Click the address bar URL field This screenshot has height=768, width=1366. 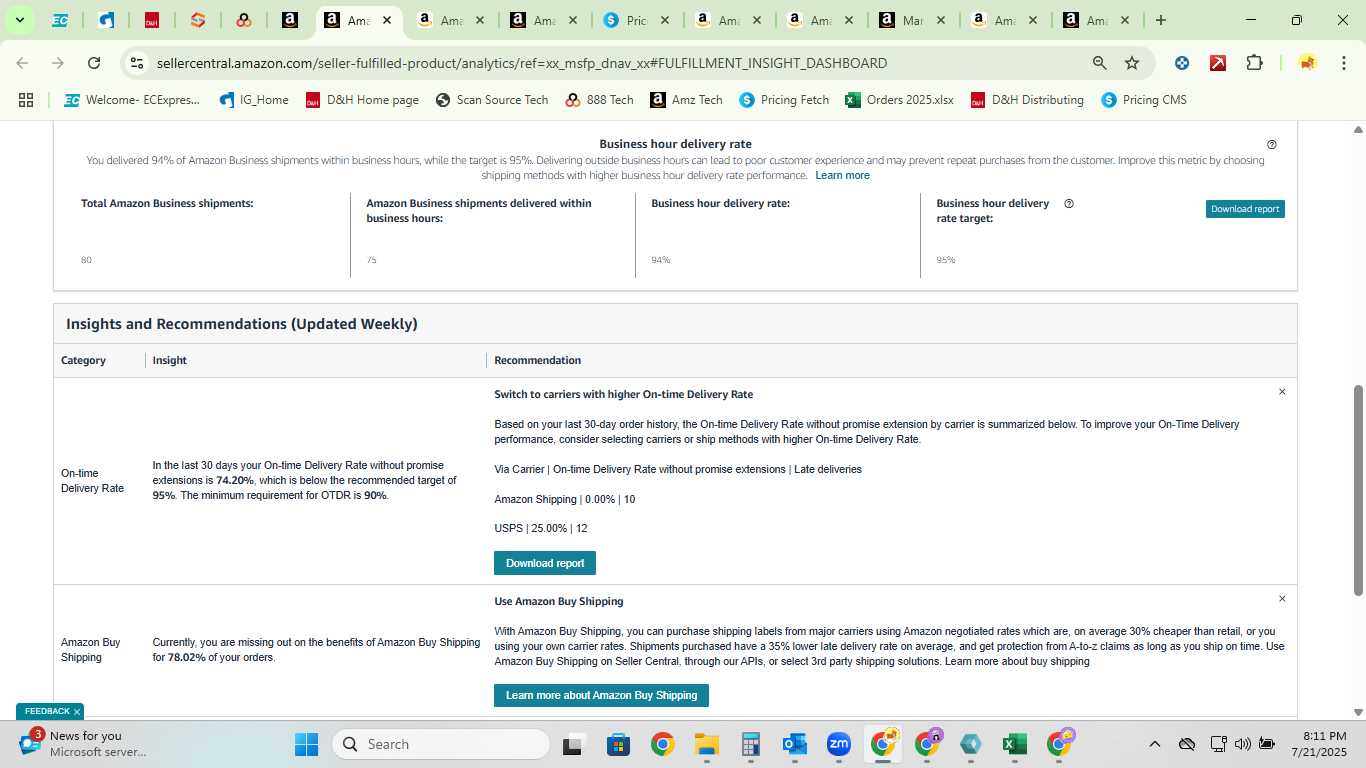pyautogui.click(x=521, y=63)
